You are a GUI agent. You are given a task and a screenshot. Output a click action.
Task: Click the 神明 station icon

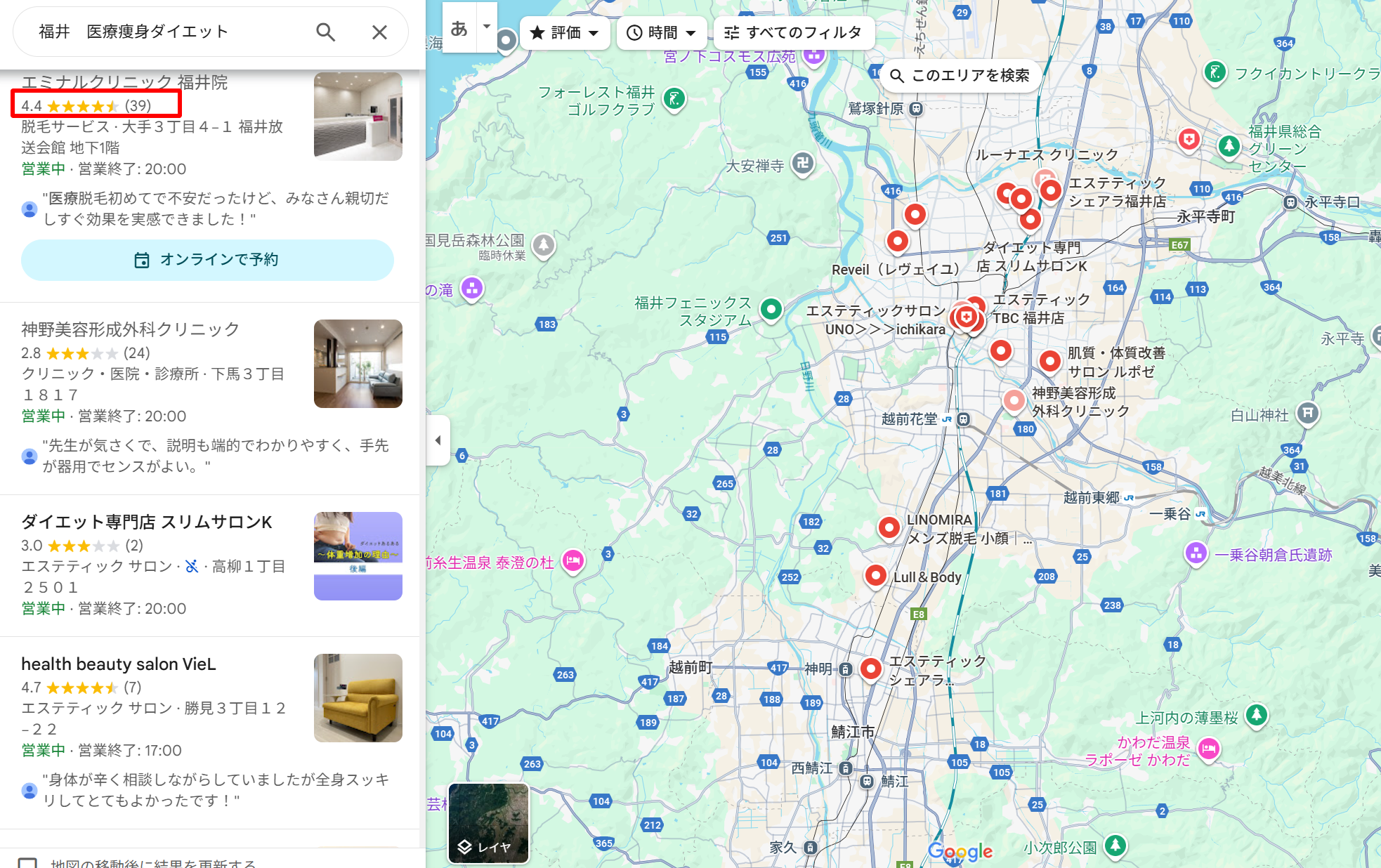click(846, 669)
